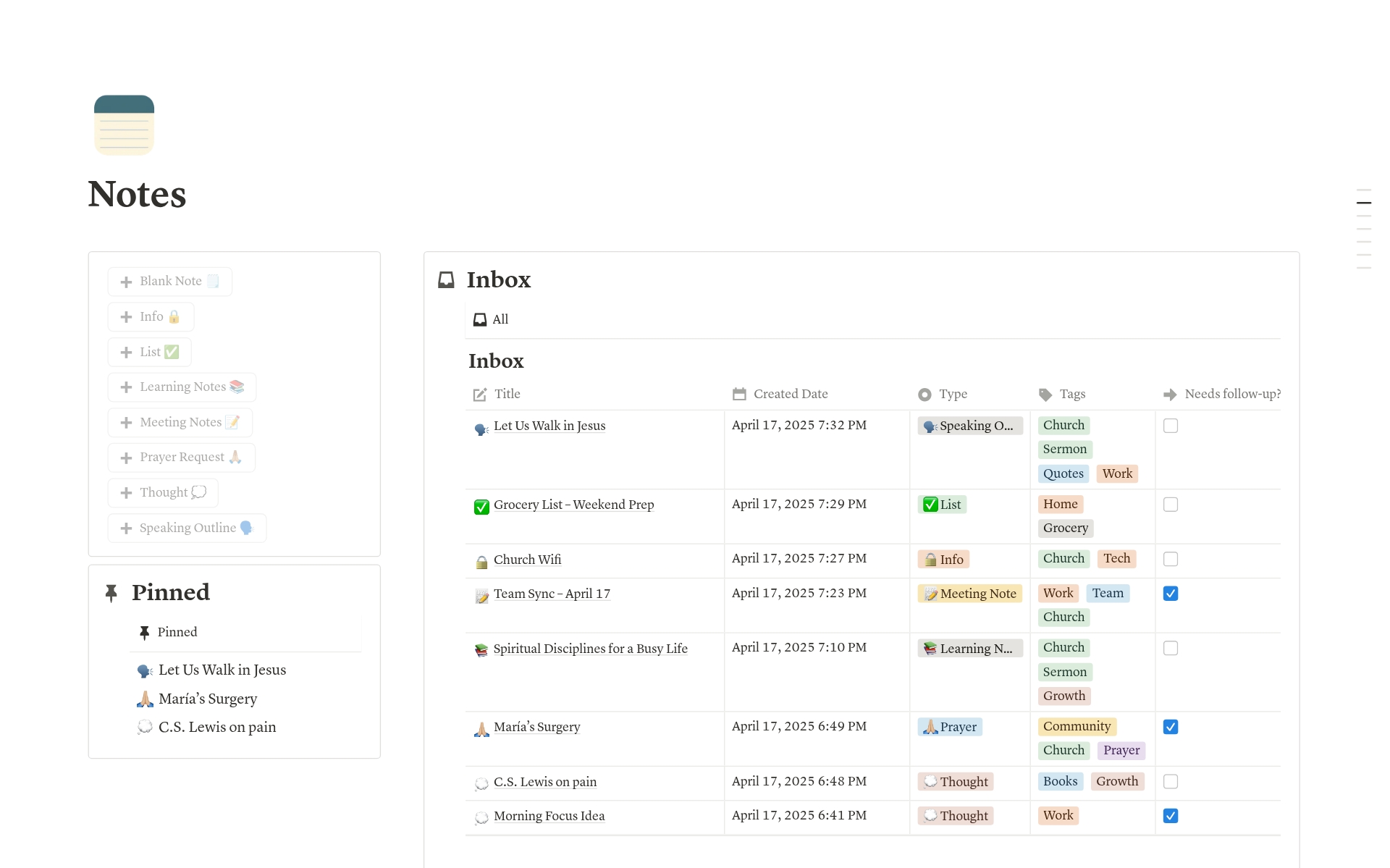
Task: Open Team Sync – April 17 note
Action: pos(552,594)
